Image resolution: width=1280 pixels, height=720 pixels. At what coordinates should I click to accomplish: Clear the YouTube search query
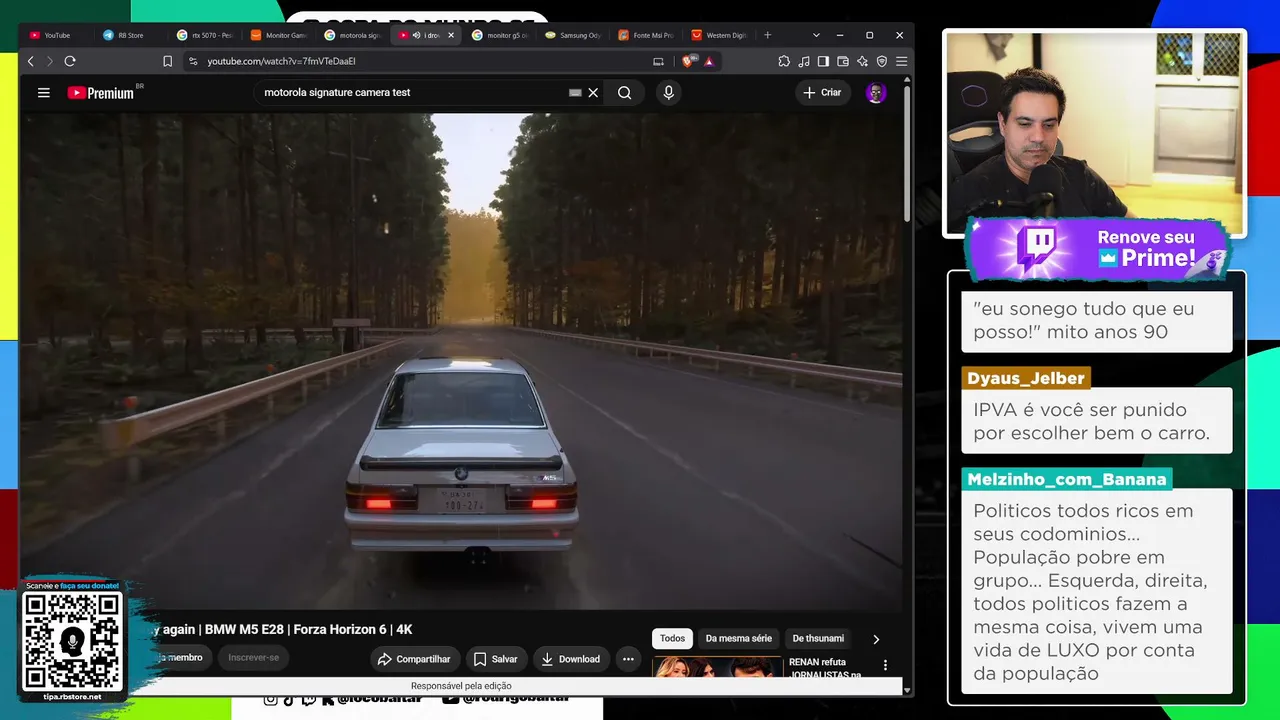[x=593, y=93]
